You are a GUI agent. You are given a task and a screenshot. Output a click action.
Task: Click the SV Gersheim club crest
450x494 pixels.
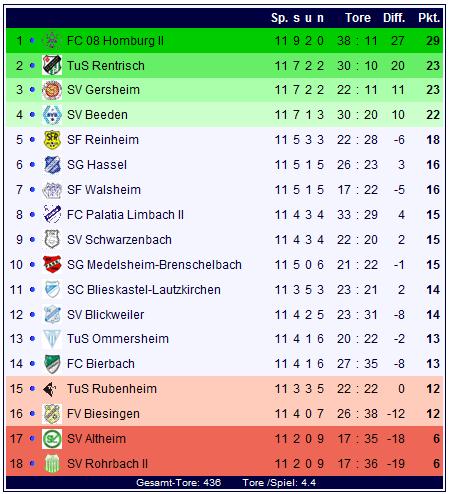tap(52, 90)
